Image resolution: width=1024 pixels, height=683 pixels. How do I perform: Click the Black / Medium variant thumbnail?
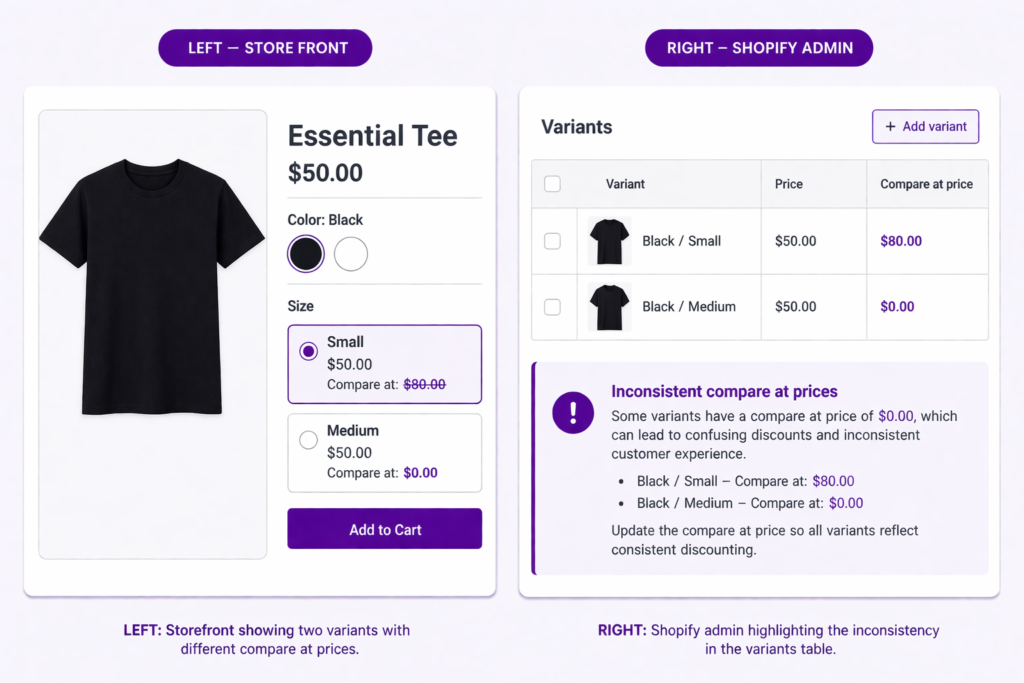coord(609,306)
